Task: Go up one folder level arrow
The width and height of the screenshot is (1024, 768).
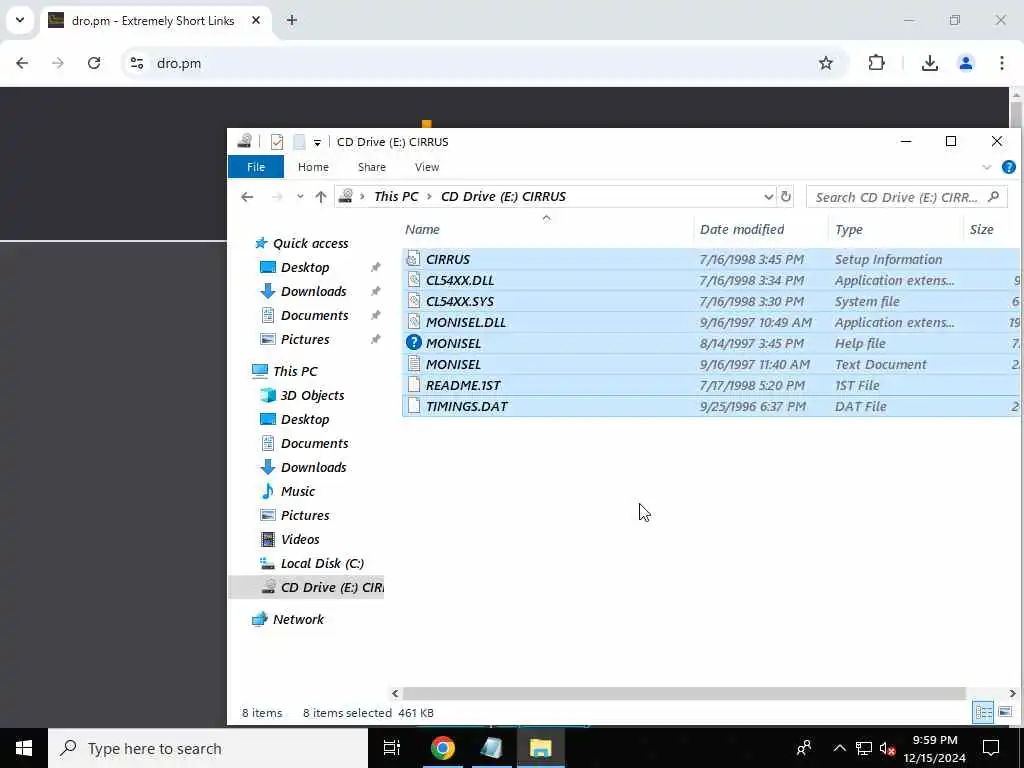Action: pos(321,197)
